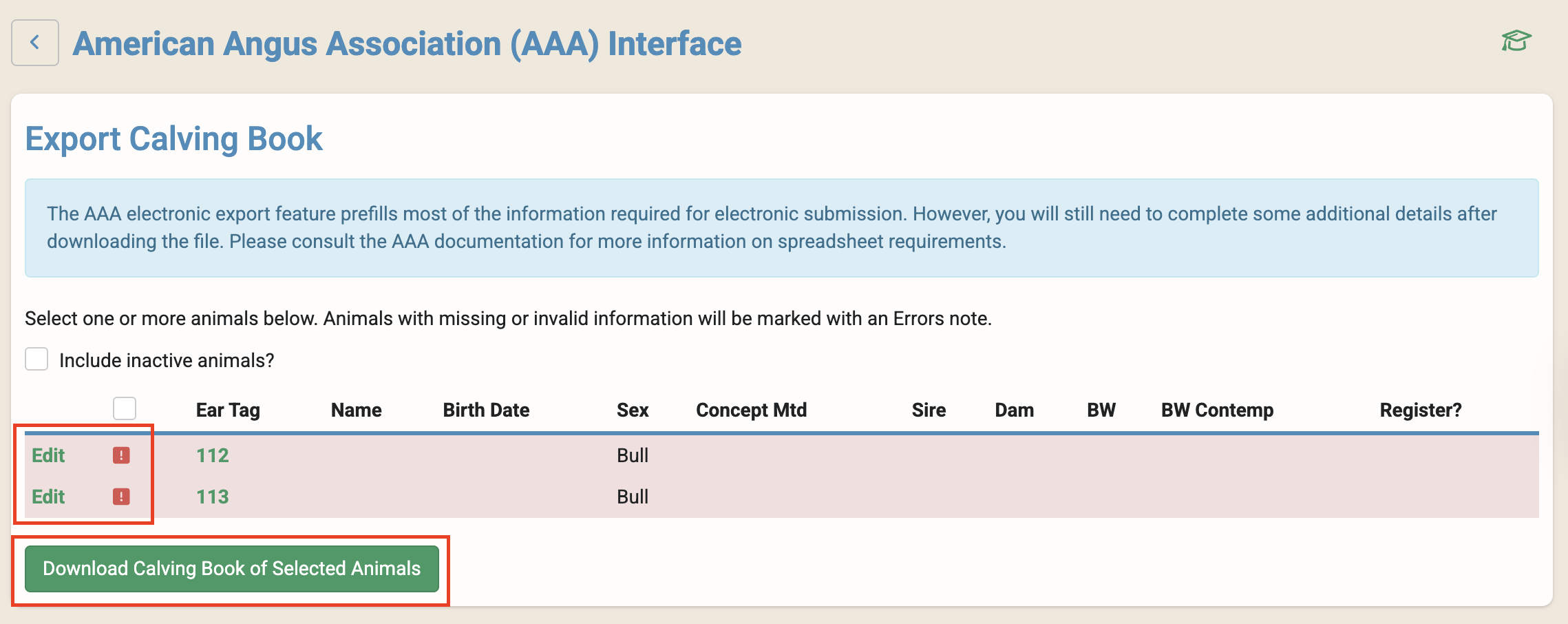Image resolution: width=1568 pixels, height=624 pixels.
Task: Click the back arrow button
Action: [x=34, y=43]
